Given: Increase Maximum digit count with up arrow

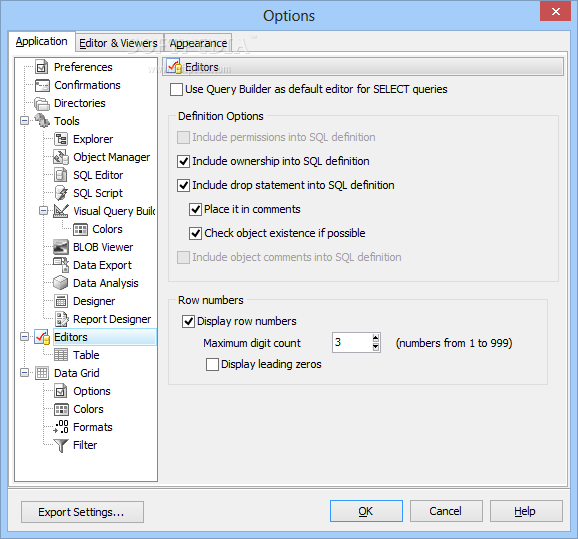Looking at the screenshot, I should click(x=376, y=338).
